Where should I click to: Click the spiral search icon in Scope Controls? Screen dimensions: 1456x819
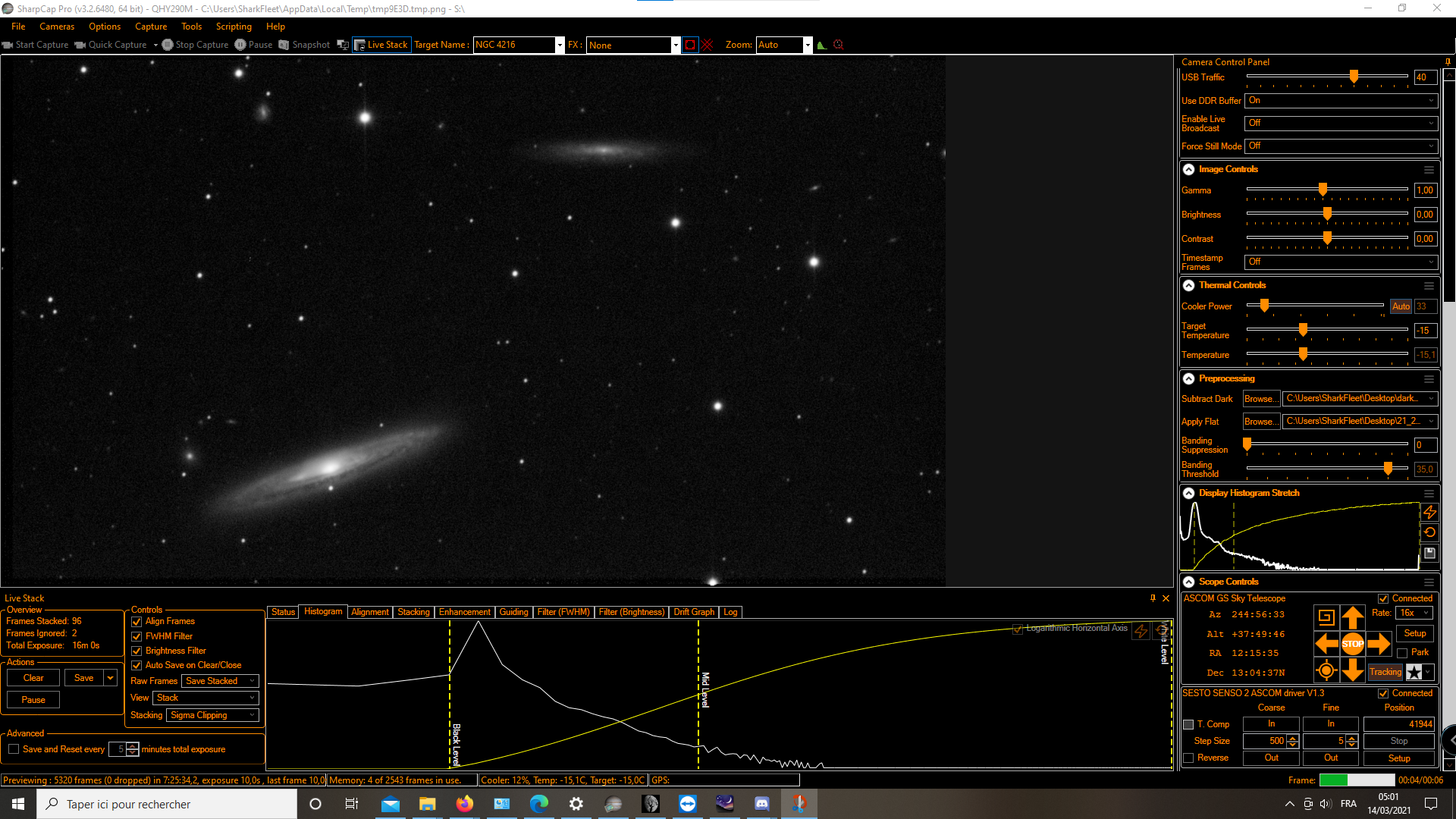1326,618
